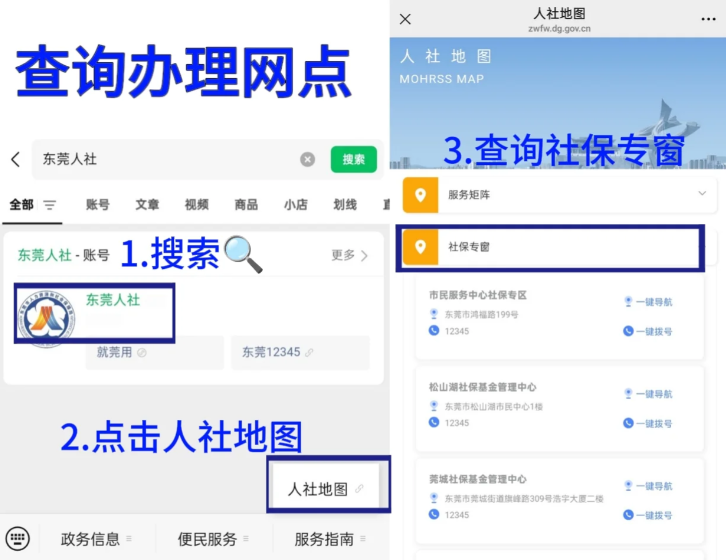Close the 人社地图 page with X

click(405, 19)
